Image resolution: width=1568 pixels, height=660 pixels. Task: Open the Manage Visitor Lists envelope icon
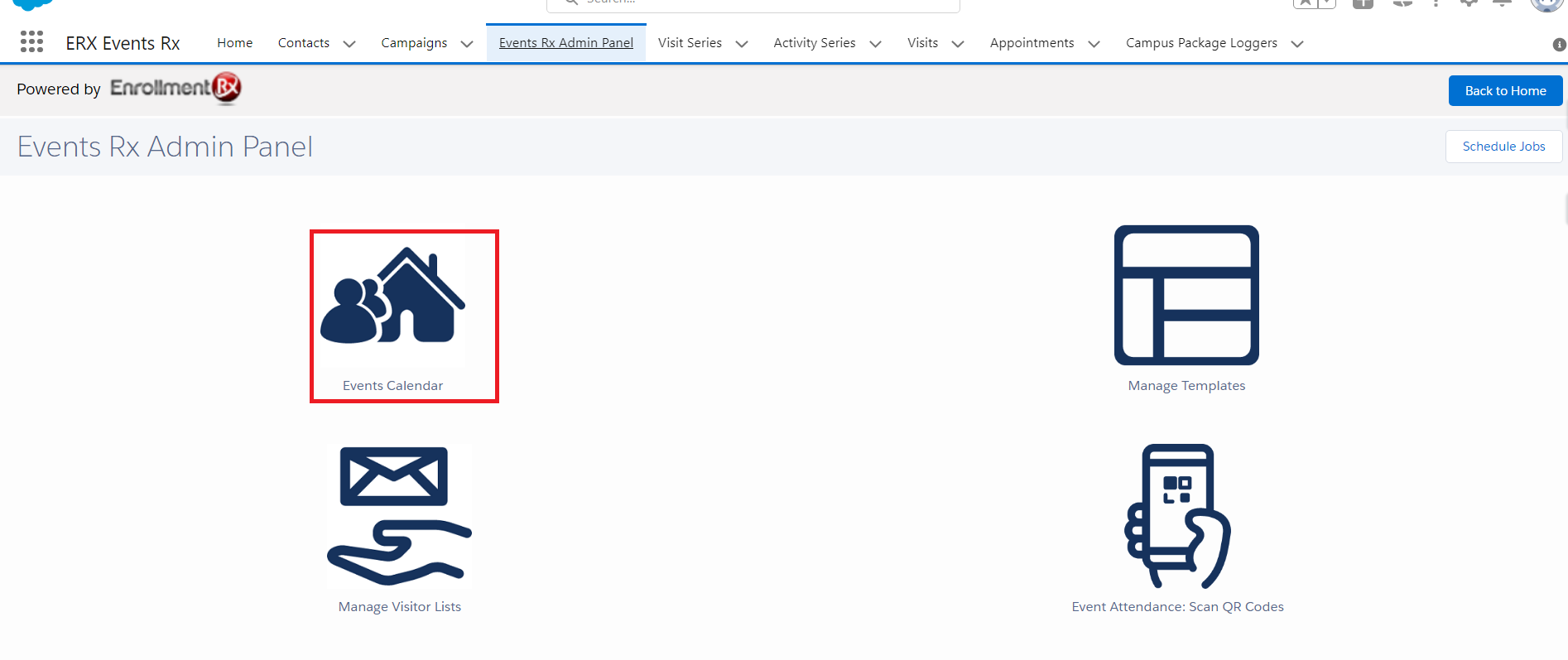(x=399, y=515)
